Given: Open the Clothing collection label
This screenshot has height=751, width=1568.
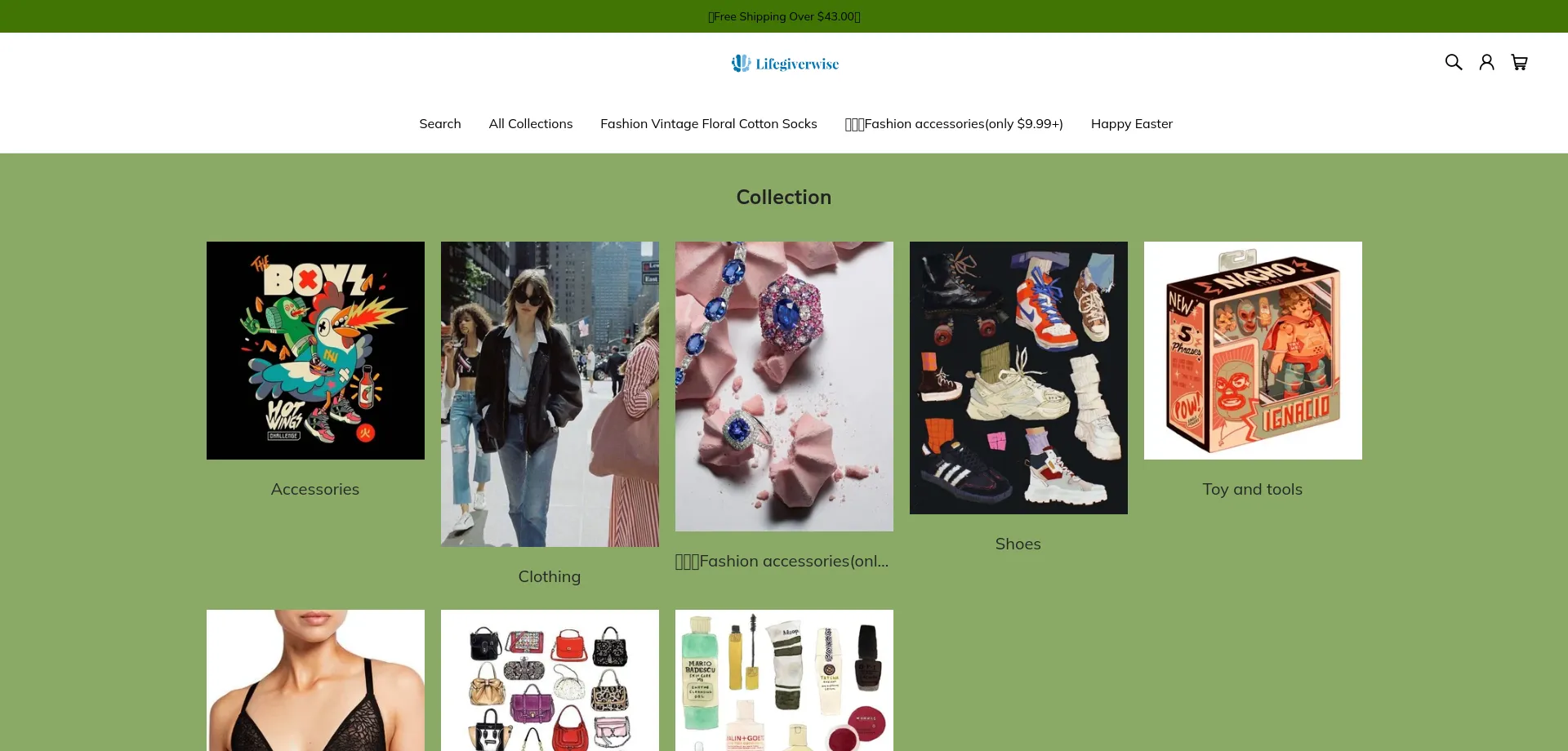Looking at the screenshot, I should click(550, 576).
